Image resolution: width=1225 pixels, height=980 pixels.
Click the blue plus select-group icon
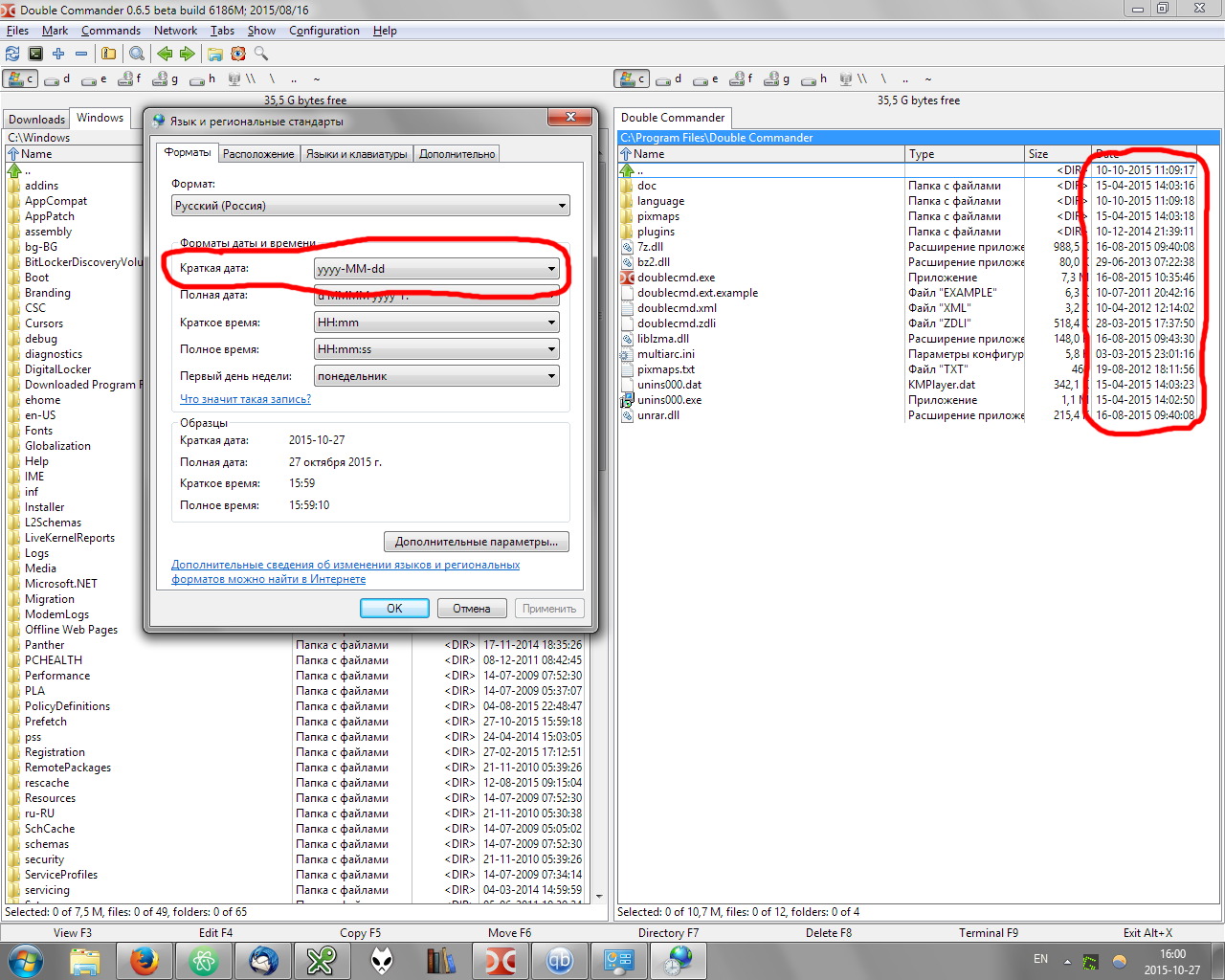pos(58,54)
